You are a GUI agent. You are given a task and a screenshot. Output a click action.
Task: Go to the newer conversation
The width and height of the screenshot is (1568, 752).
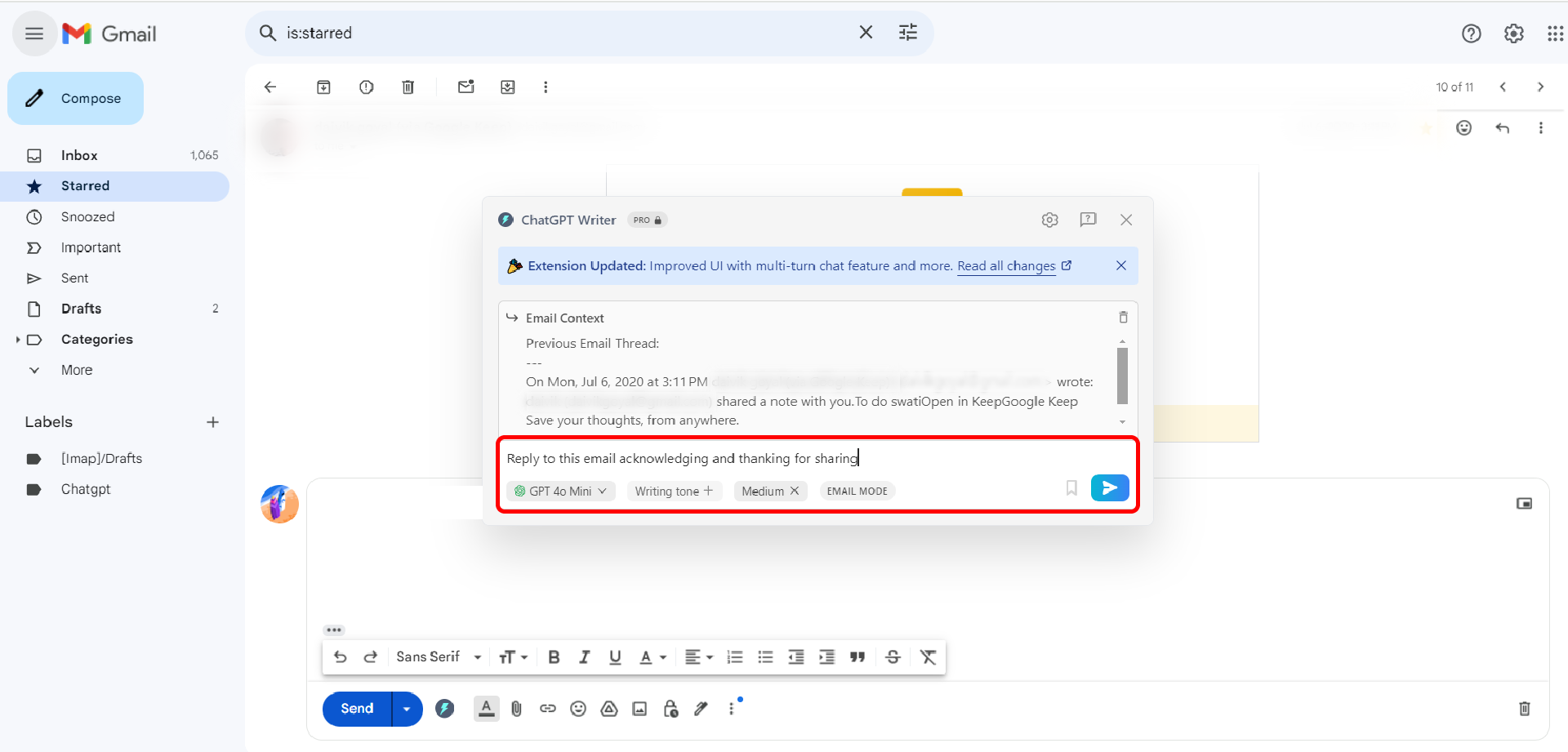(1503, 87)
